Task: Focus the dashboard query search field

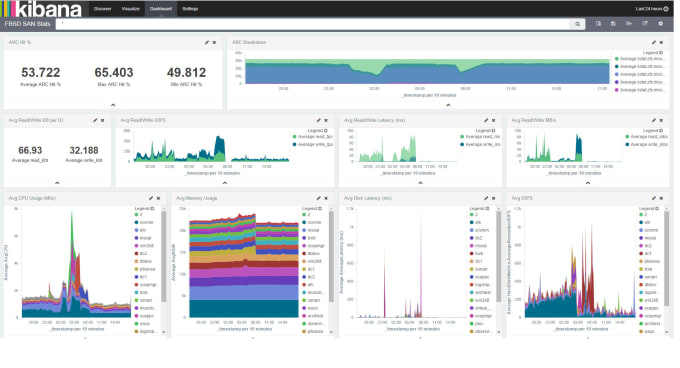Action: click(313, 24)
